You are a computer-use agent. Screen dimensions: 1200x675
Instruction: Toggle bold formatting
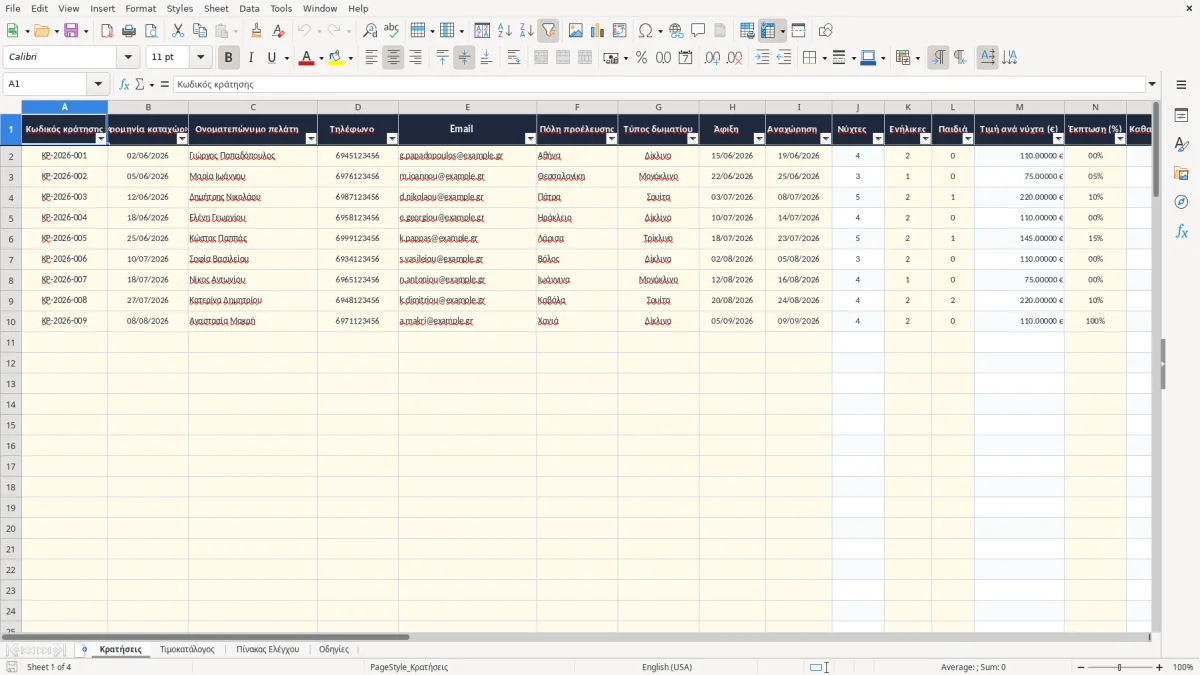229,58
